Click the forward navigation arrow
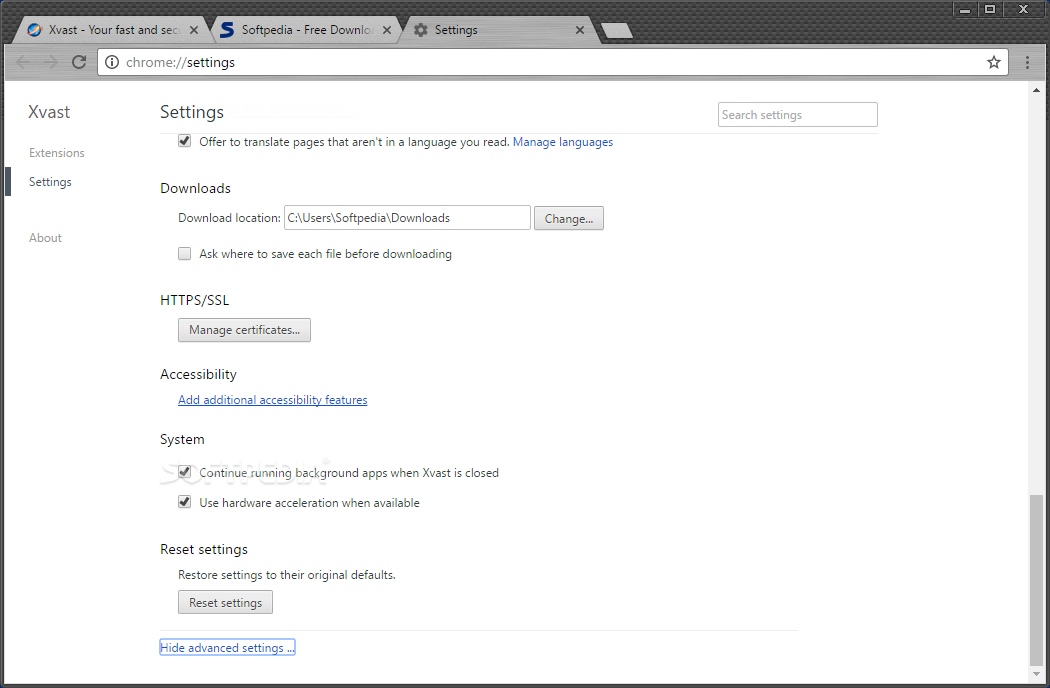Viewport: 1050px width, 688px height. click(51, 62)
